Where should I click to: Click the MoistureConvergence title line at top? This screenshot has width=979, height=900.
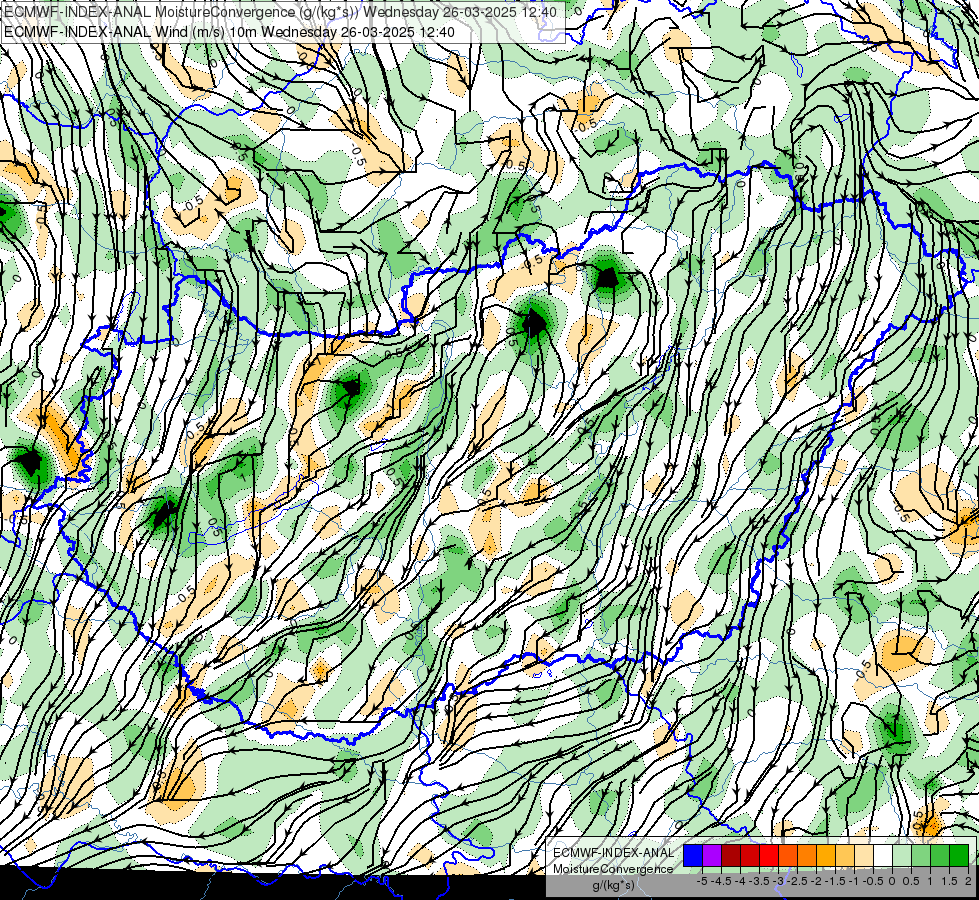click(280, 12)
